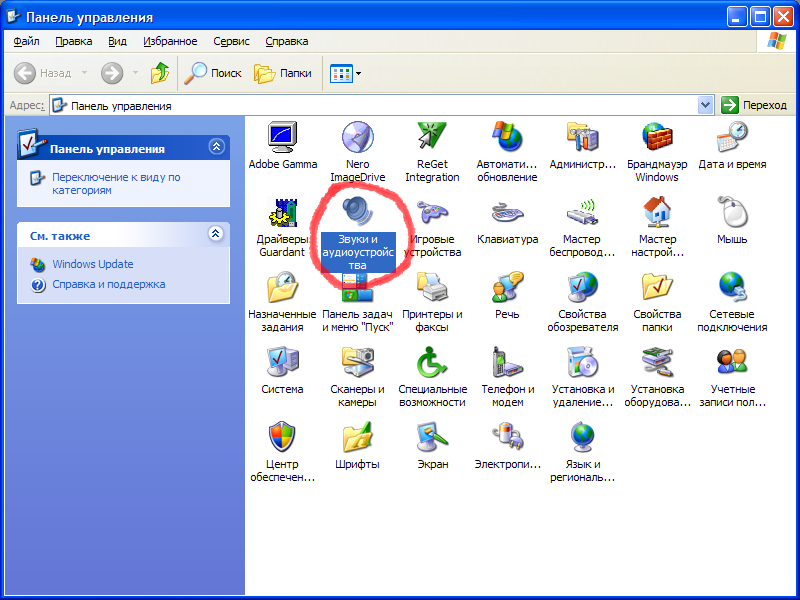
Task: Click the Views icon button in toolbar
Action: point(341,73)
